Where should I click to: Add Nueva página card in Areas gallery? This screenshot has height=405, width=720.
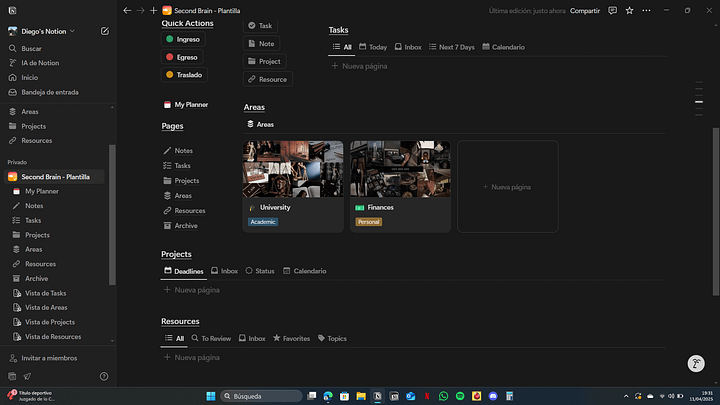(x=508, y=187)
